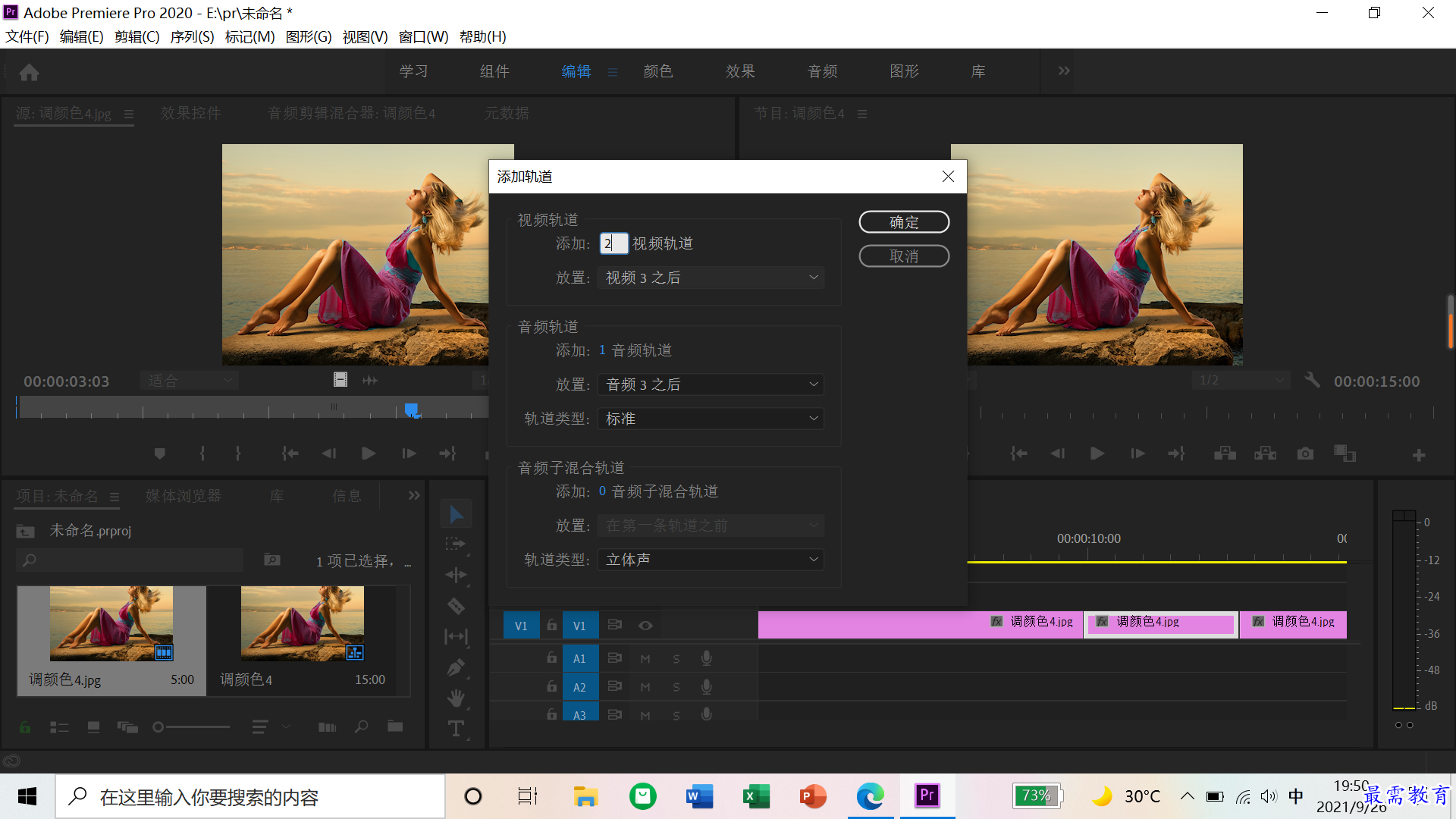Open the 标记(M) menu

249,36
